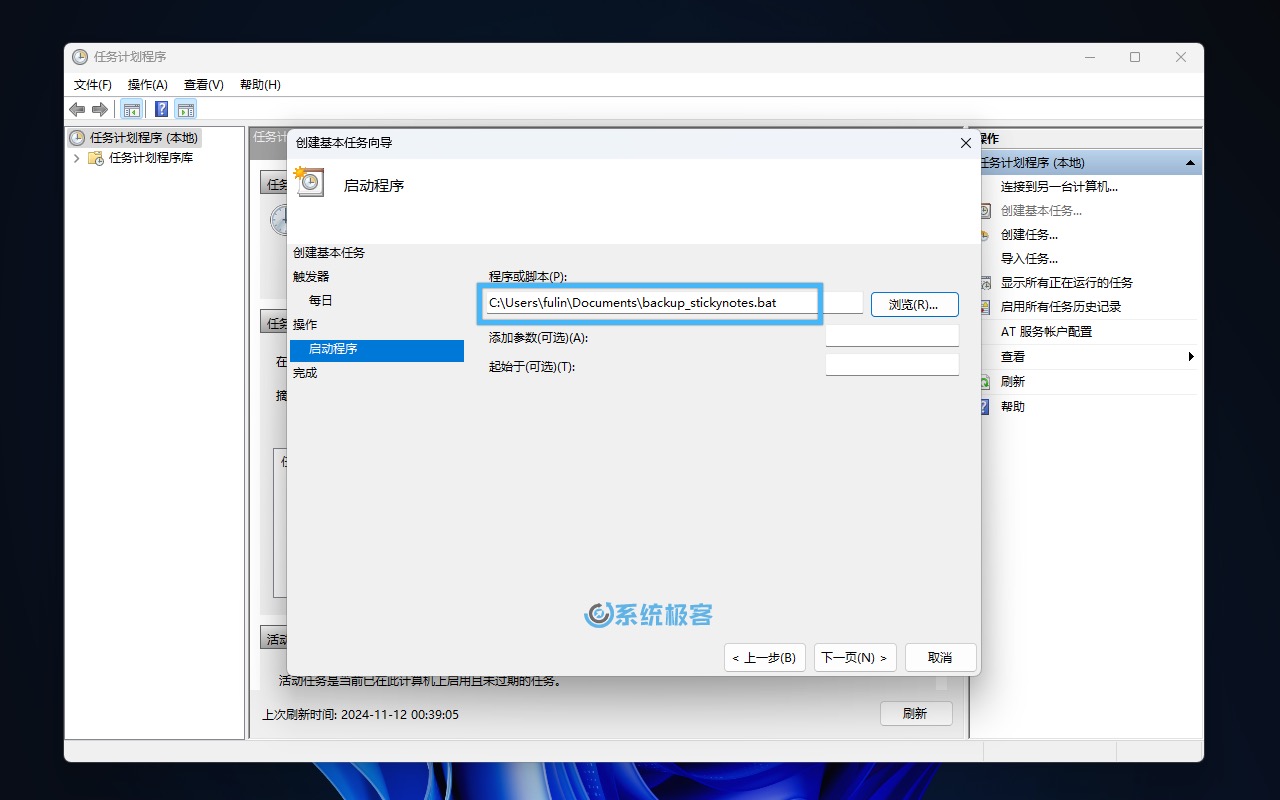Viewport: 1280px width, 800px height.
Task: Collapse 任务计划程序 (本地) actions section
Action: click(1190, 162)
